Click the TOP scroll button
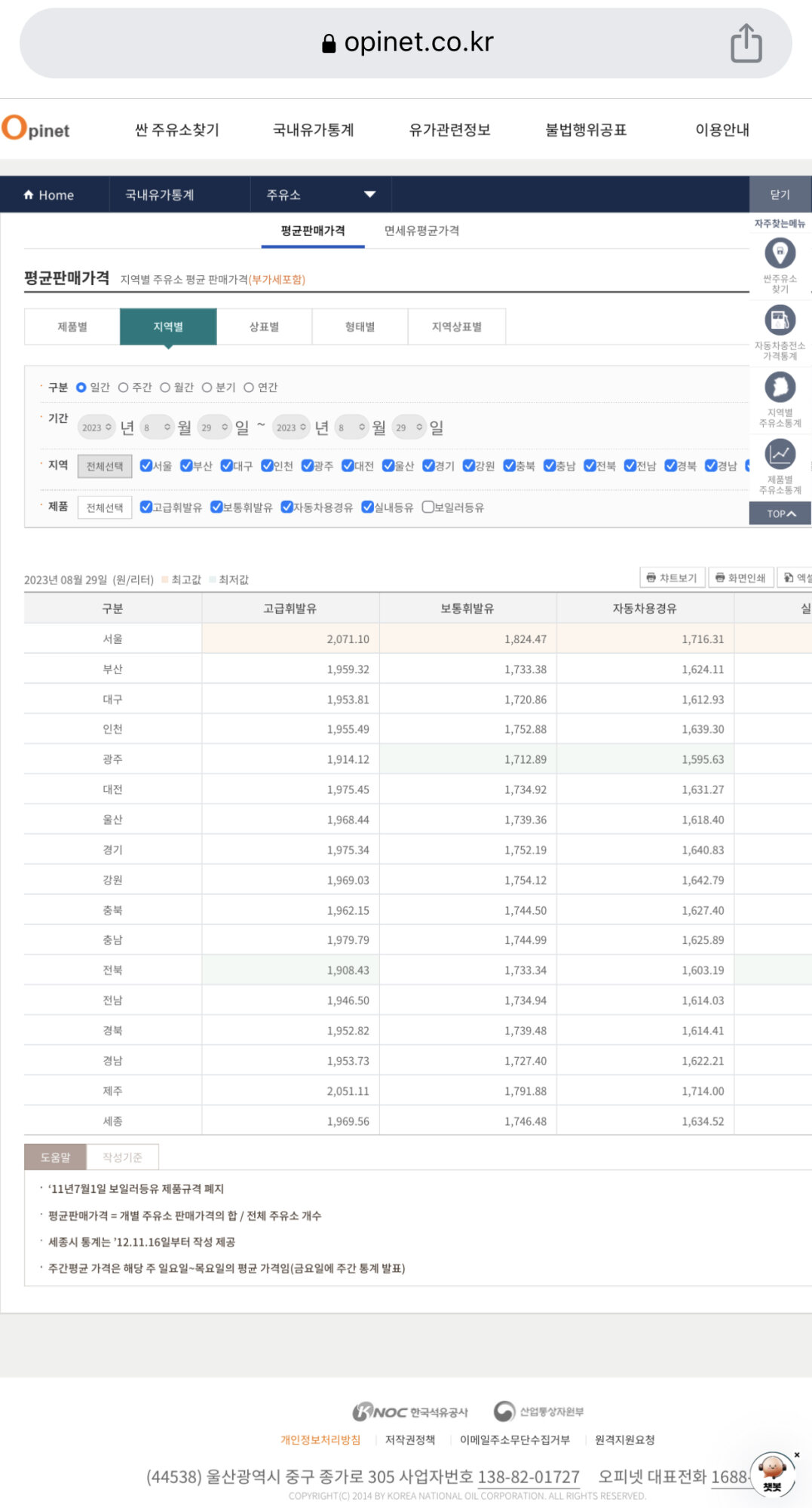The width and height of the screenshot is (812, 1508). [780, 513]
